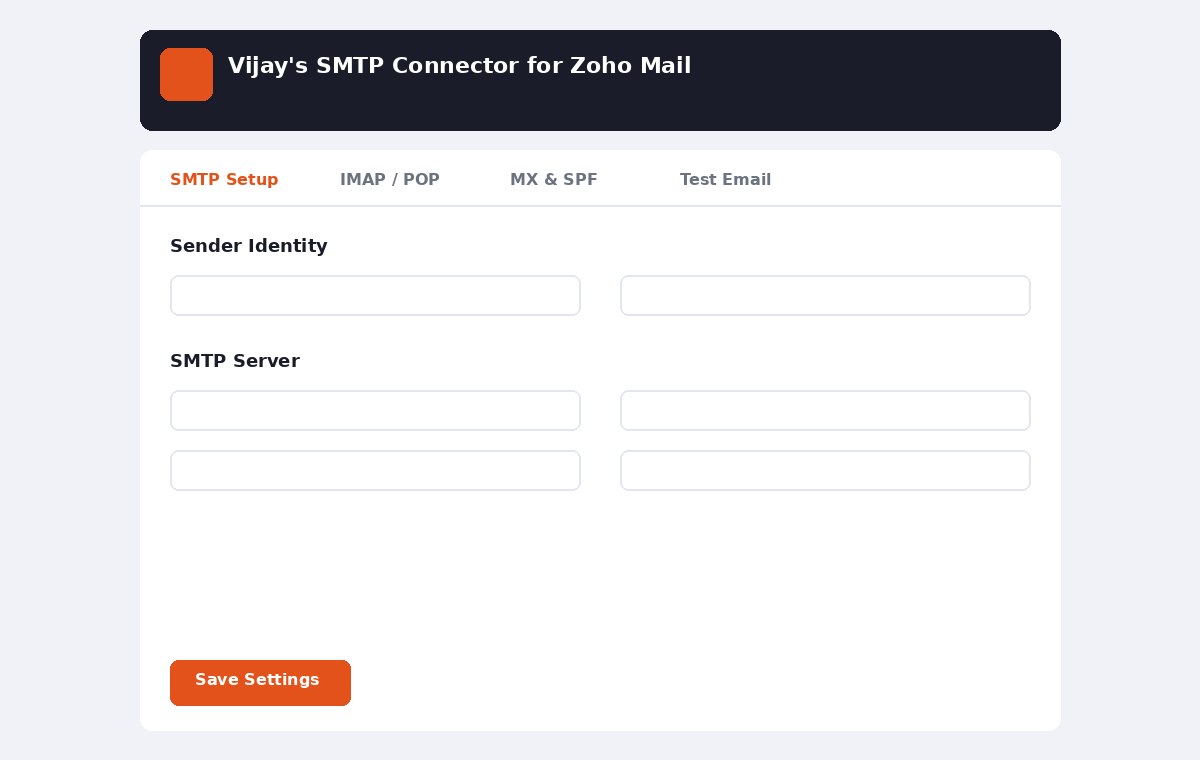Select the Test Email tab
Viewport: 1200px width, 760px height.
click(x=725, y=180)
